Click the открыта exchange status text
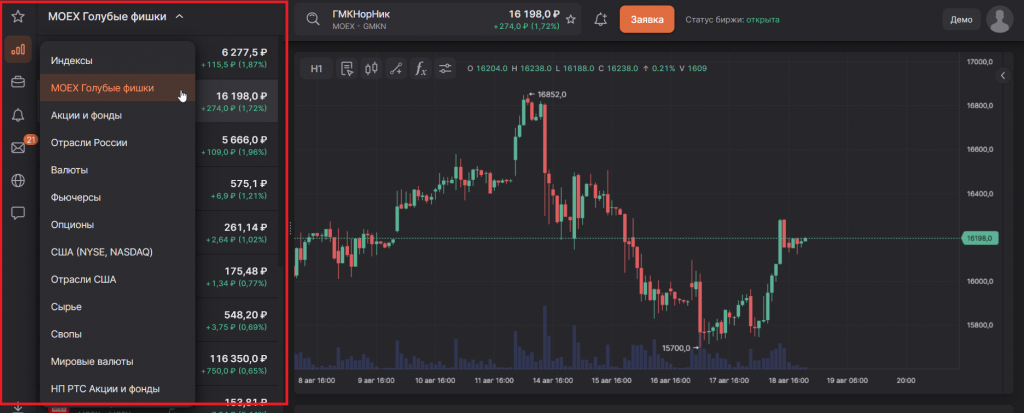 (x=763, y=20)
